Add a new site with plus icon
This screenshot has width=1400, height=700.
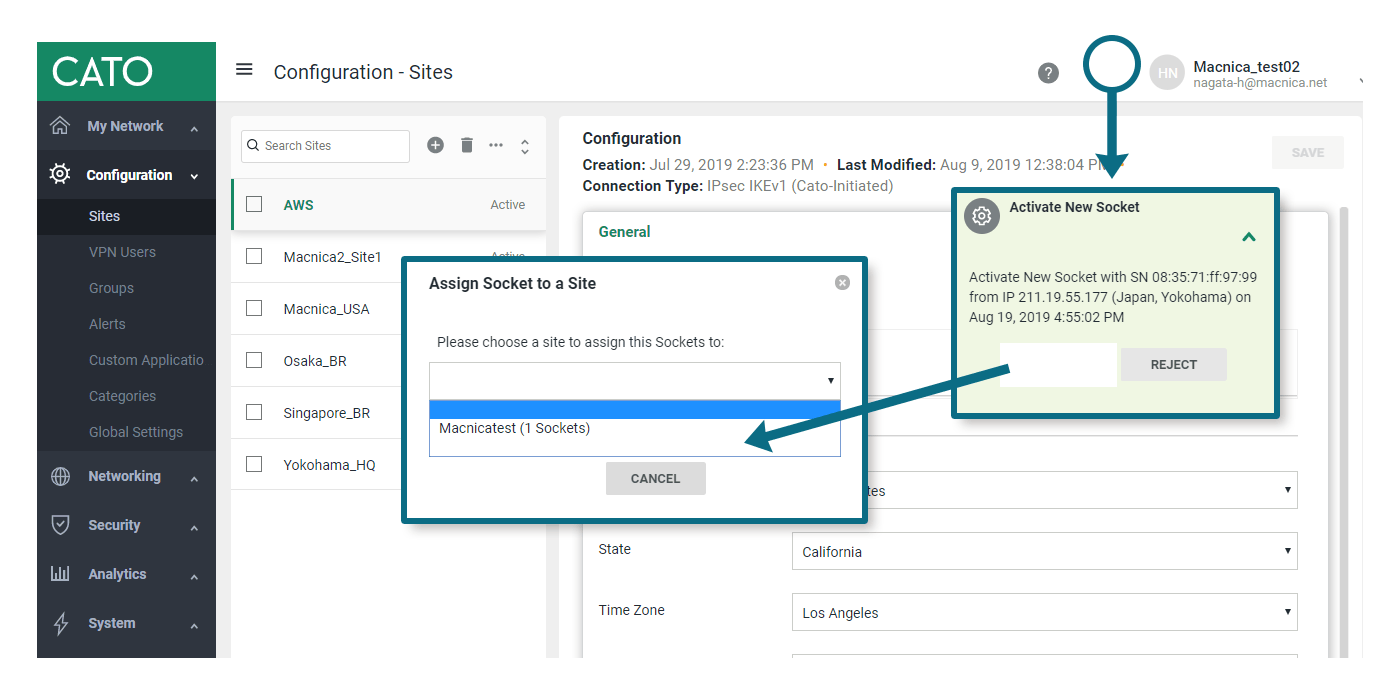coord(435,145)
